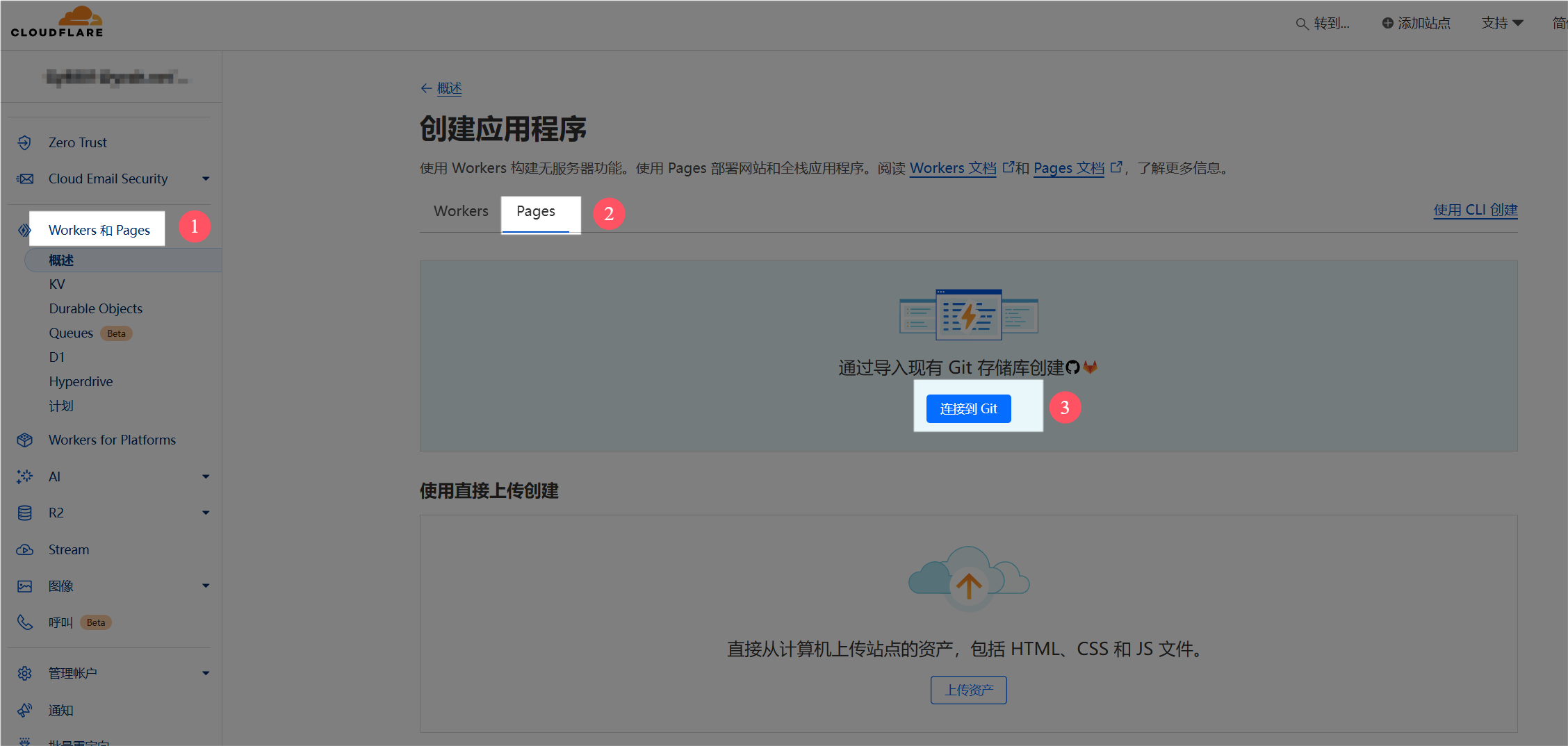Open Durable Objects in sidebar
The image size is (1568, 746).
coord(96,308)
